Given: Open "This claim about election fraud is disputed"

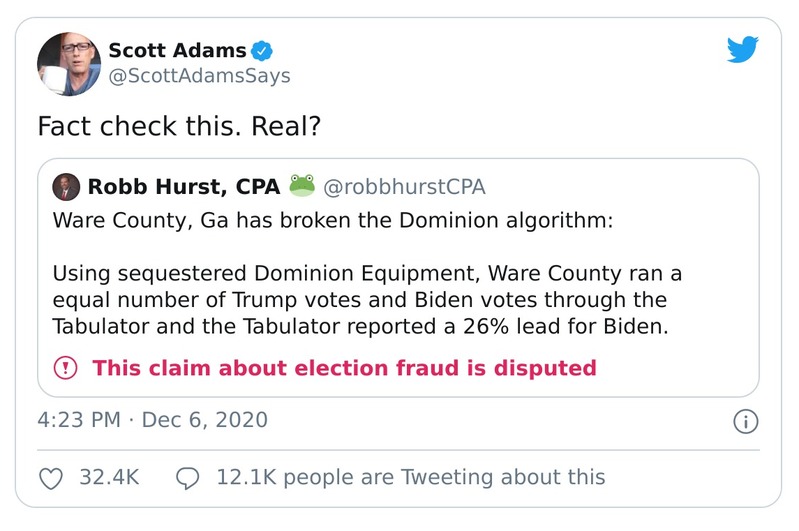Looking at the screenshot, I should [344, 368].
